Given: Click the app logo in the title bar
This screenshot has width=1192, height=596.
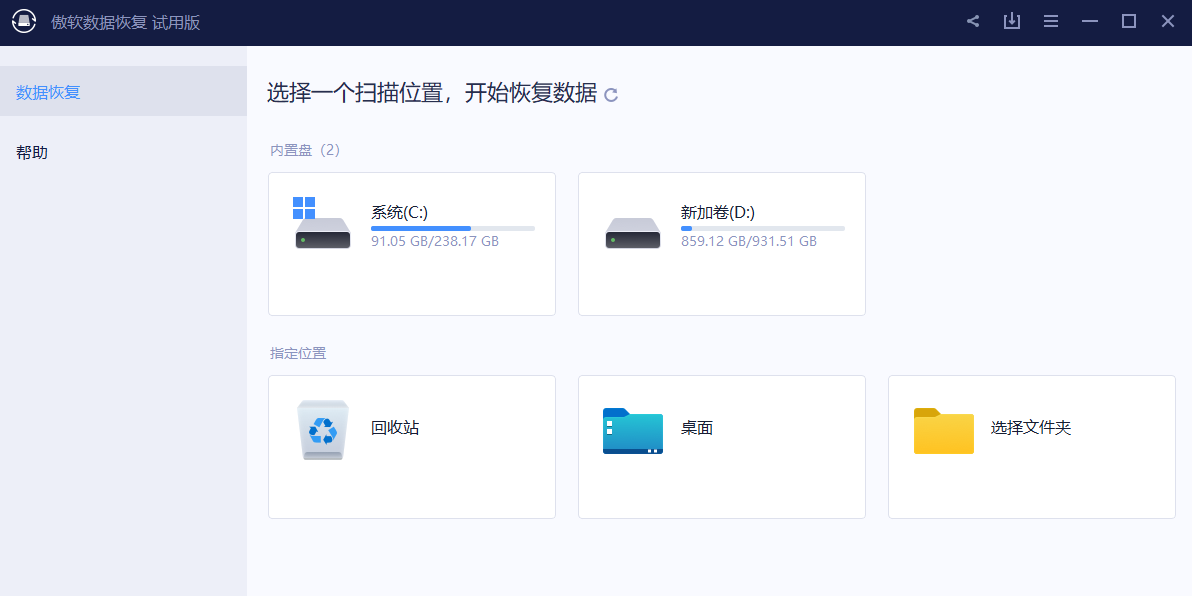Looking at the screenshot, I should (25, 21).
